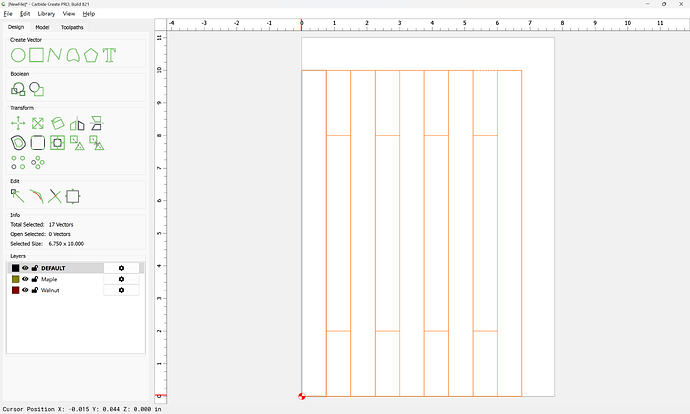Viewport: 690px width, 414px height.
Task: Open settings gear for Walnut layer
Action: point(122,290)
